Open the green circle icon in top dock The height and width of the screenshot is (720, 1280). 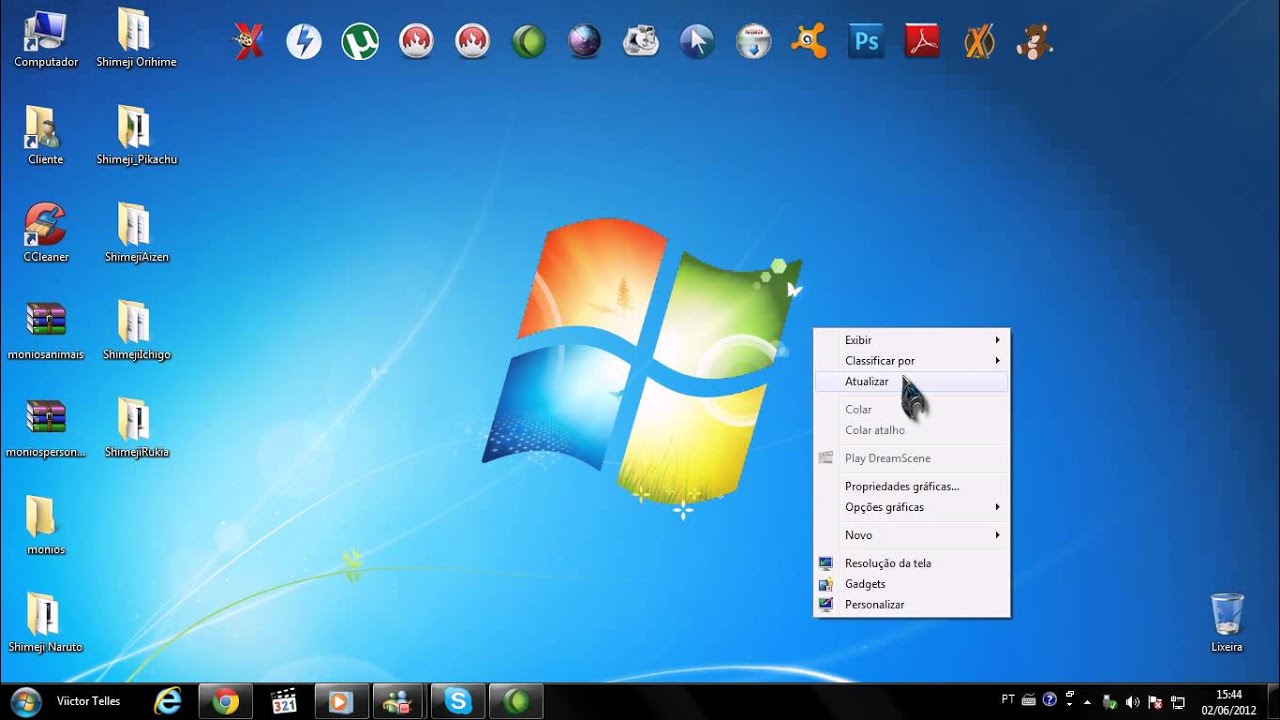tap(529, 41)
